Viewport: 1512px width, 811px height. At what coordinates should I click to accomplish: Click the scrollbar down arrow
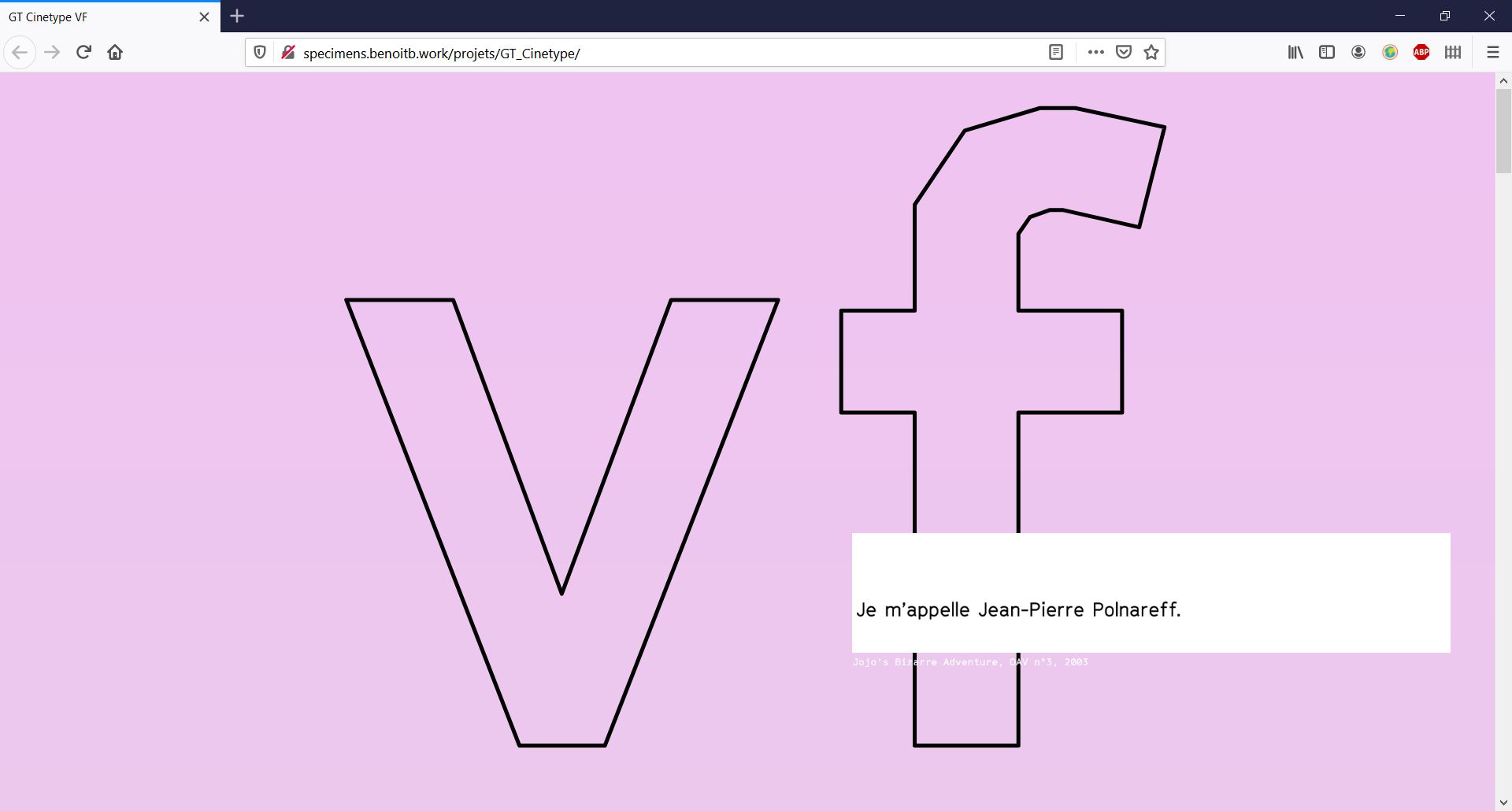pyautogui.click(x=1503, y=802)
